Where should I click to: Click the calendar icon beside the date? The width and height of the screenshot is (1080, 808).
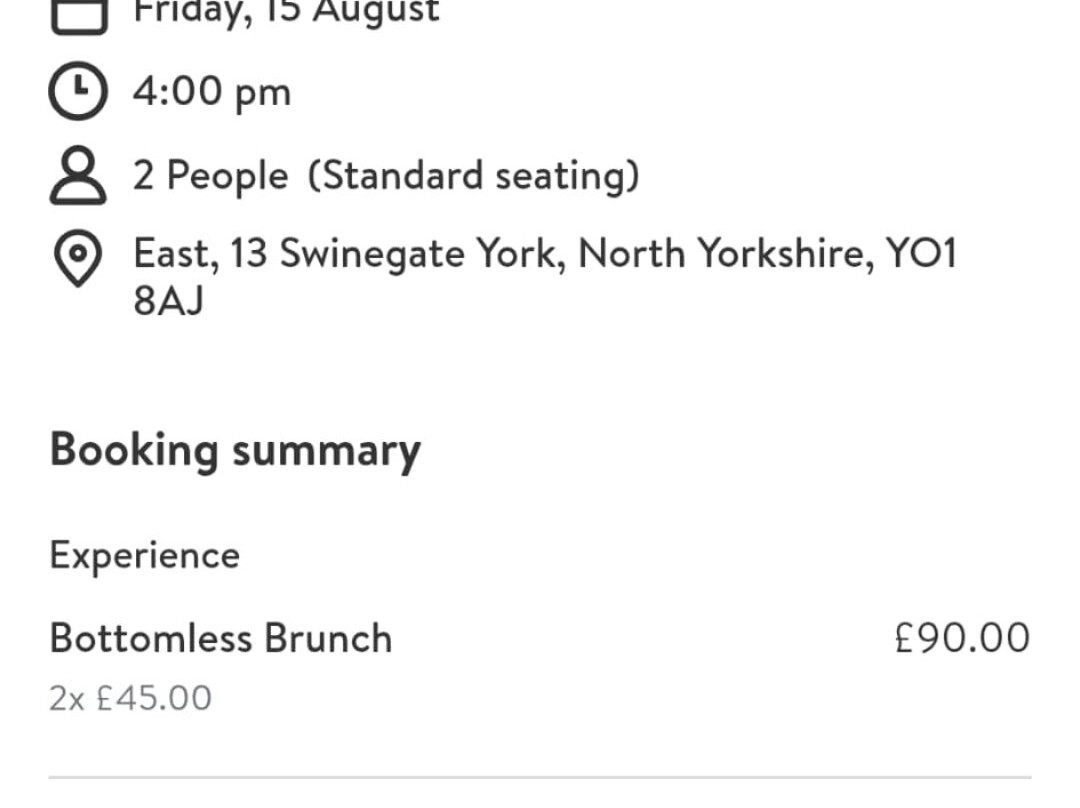pos(78,15)
